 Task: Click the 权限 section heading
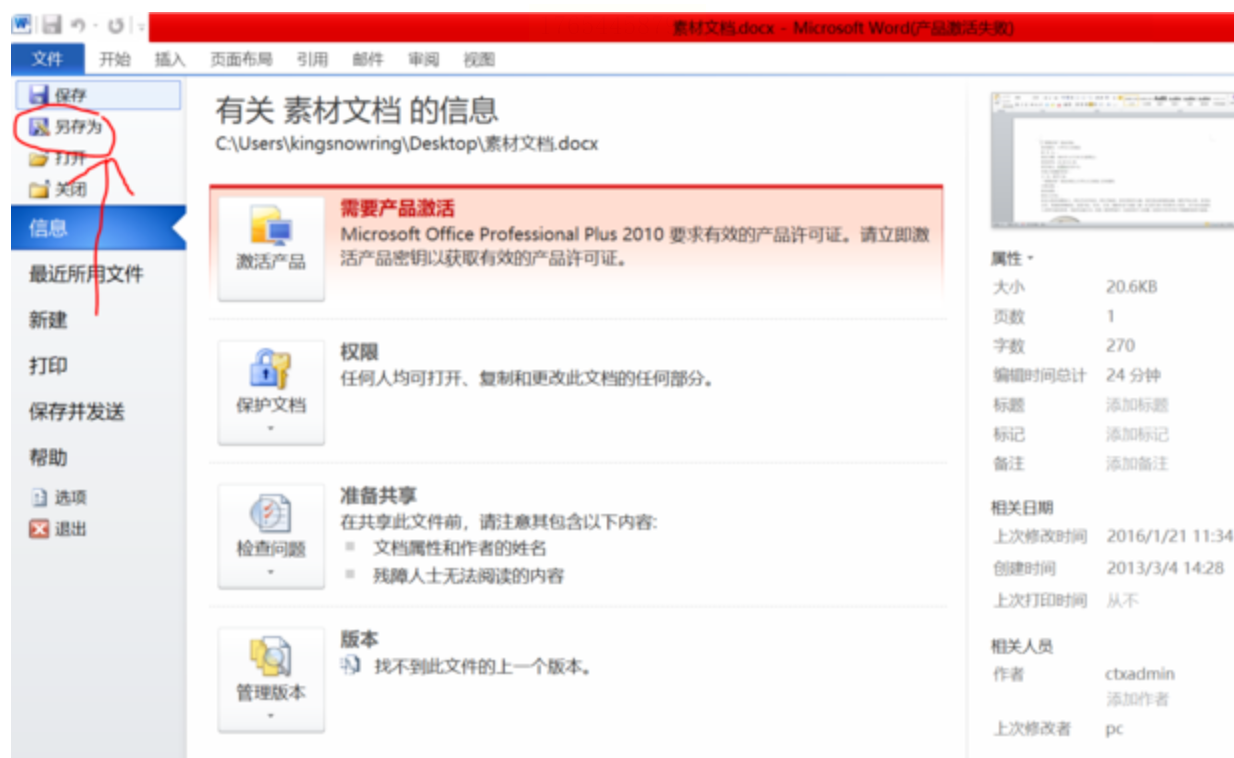click(x=359, y=352)
